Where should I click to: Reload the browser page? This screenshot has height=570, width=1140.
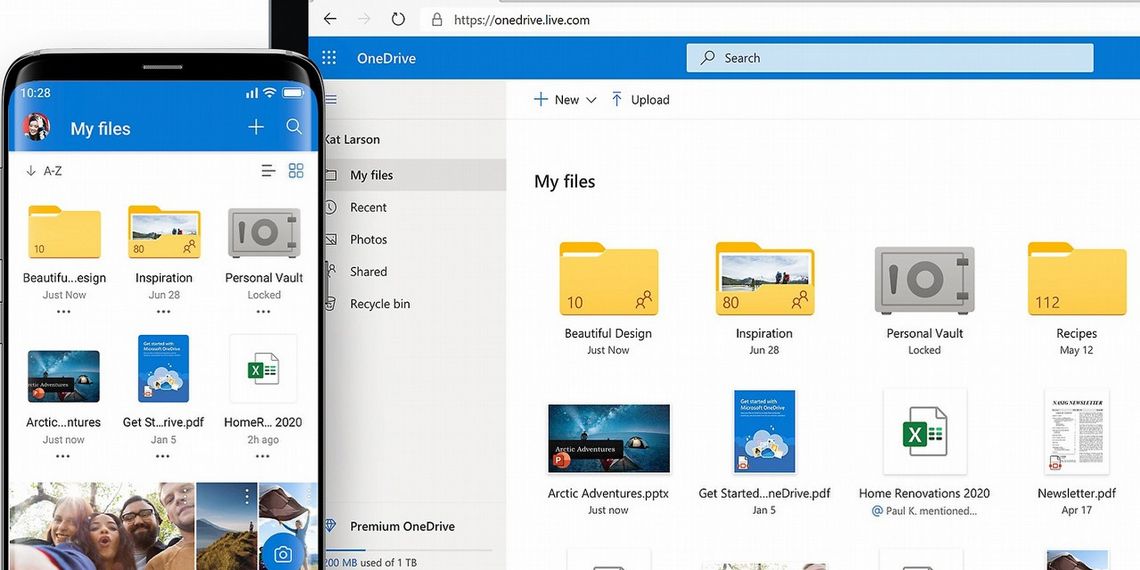click(x=398, y=20)
